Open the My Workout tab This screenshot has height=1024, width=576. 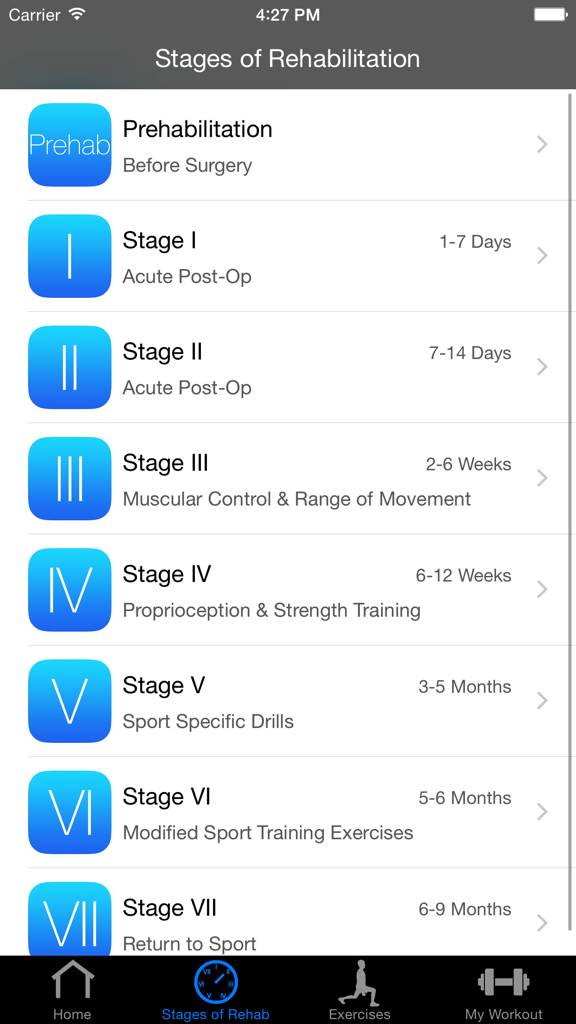pyautogui.click(x=502, y=988)
